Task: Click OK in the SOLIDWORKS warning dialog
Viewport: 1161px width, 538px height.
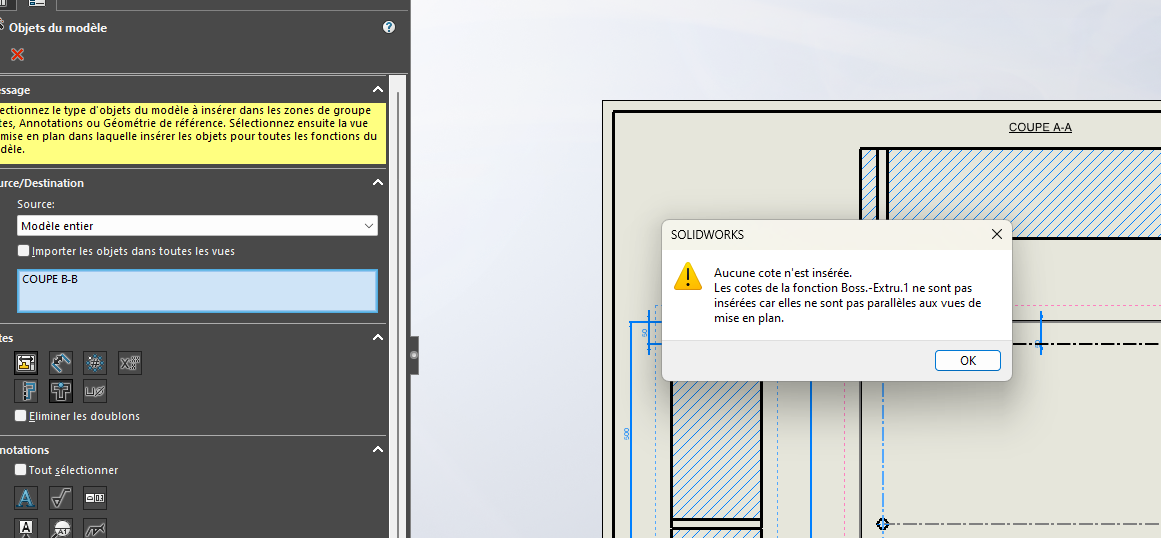Action: point(967,361)
